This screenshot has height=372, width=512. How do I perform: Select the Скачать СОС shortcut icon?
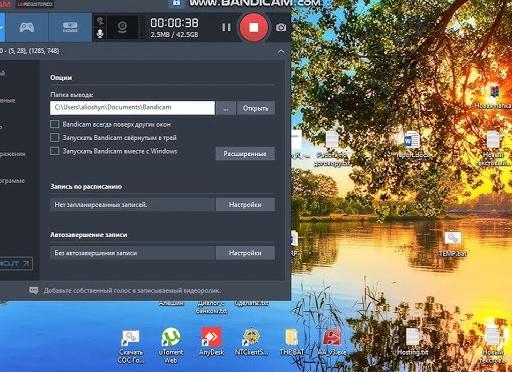(x=131, y=346)
